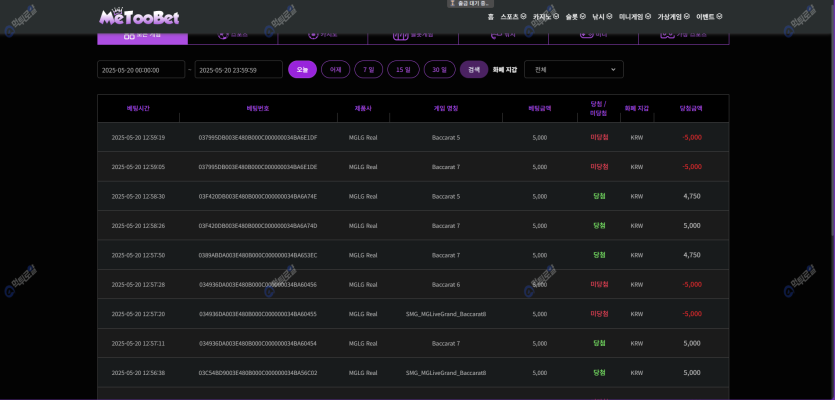Click the end date field 2025-05-20 23:59:59
The height and width of the screenshot is (400, 835).
coord(238,70)
